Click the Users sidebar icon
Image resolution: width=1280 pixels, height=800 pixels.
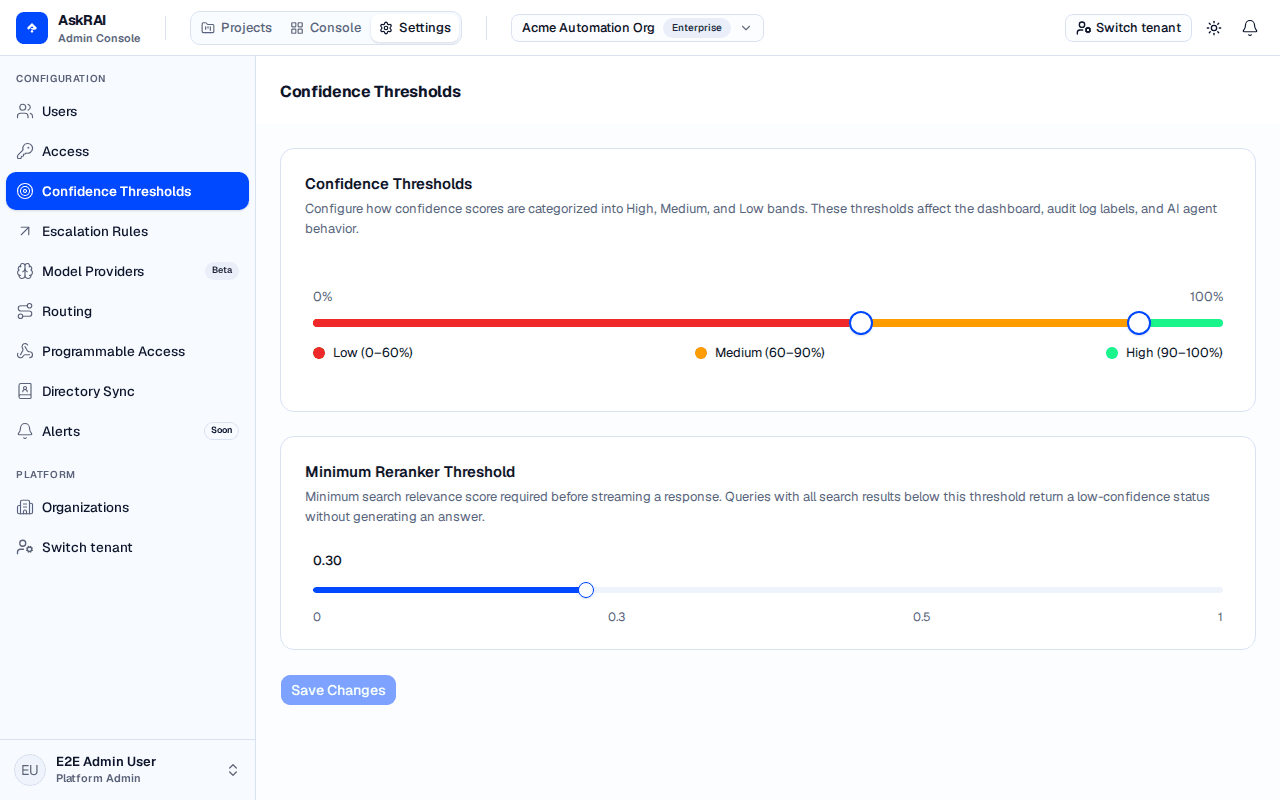pos(25,111)
